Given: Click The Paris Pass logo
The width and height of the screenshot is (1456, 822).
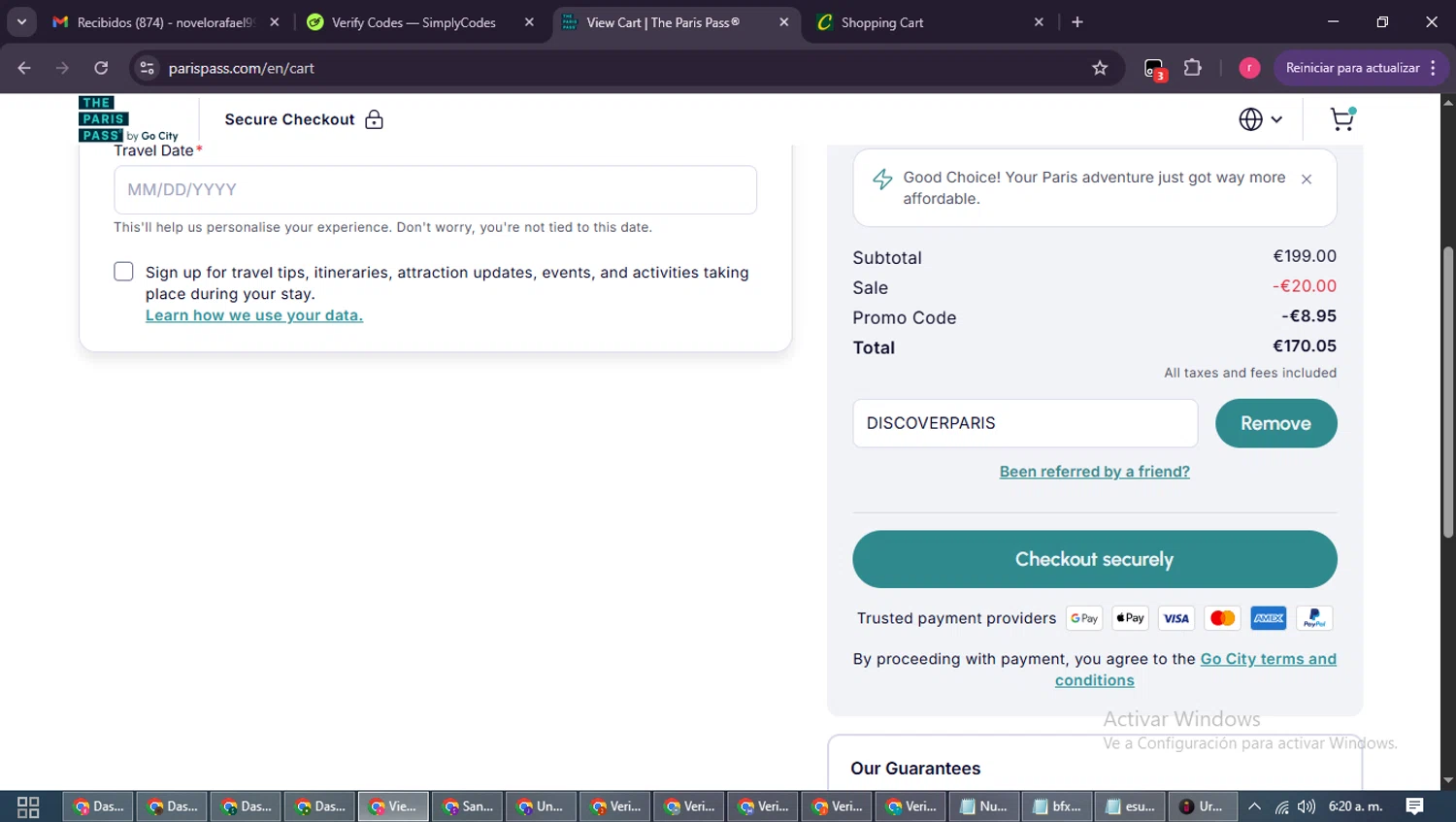Looking at the screenshot, I should [x=128, y=119].
